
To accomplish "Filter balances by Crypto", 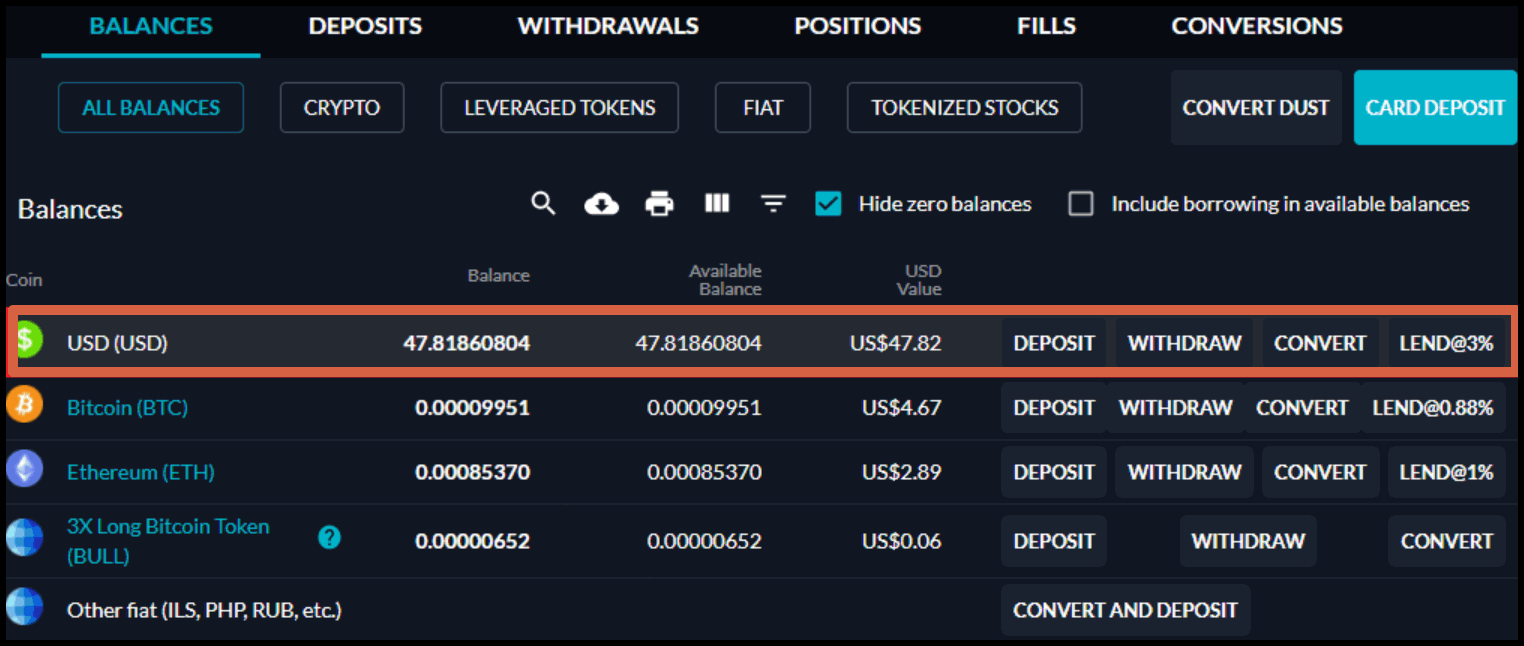I will click(342, 108).
